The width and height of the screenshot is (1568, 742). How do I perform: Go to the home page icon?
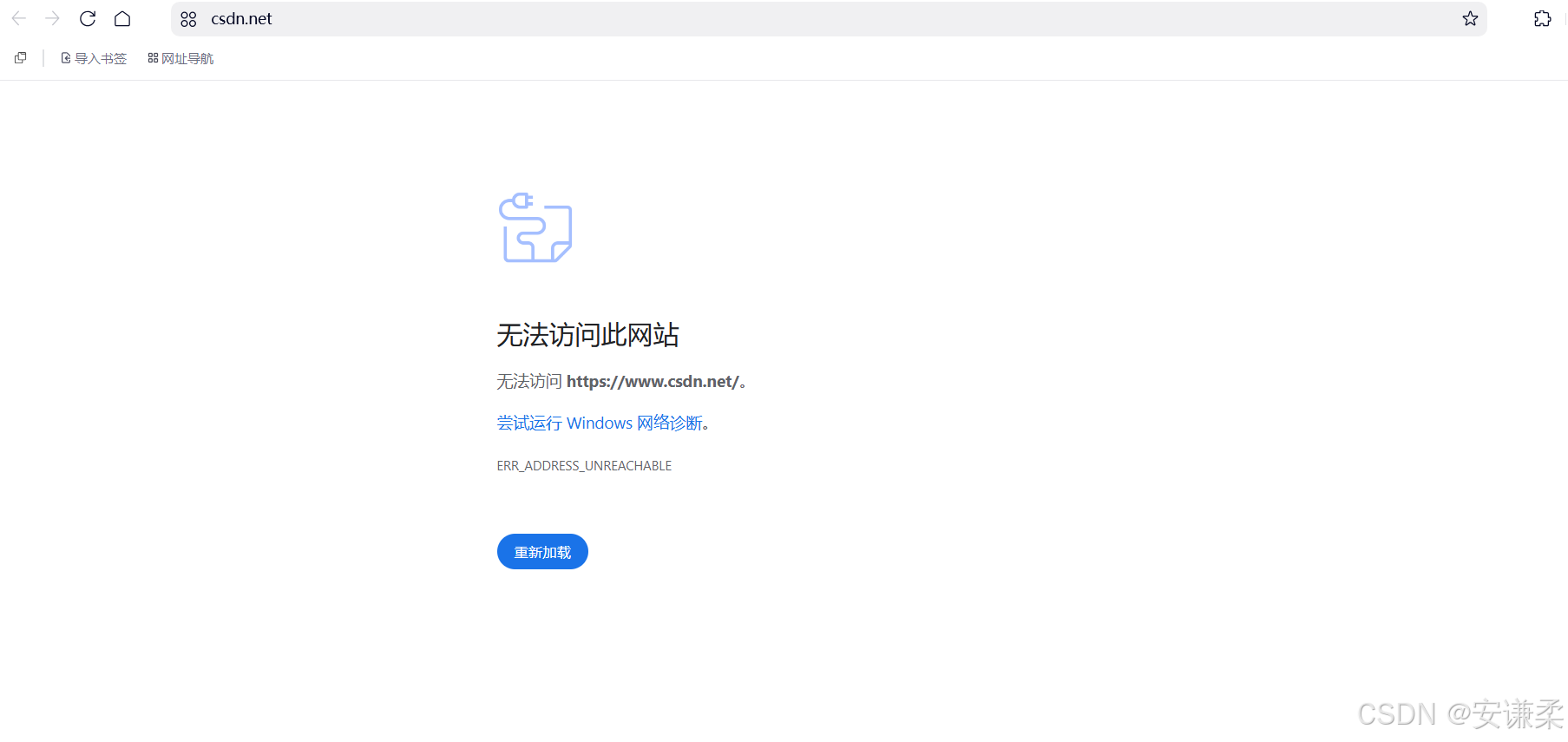(122, 18)
